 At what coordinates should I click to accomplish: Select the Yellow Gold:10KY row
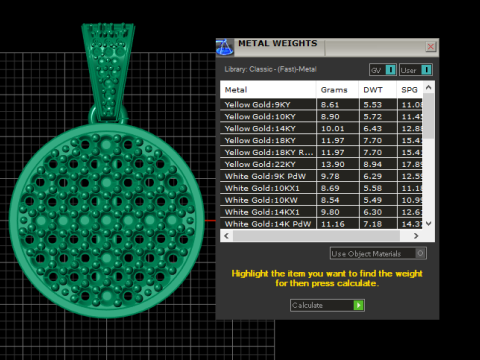coord(321,117)
